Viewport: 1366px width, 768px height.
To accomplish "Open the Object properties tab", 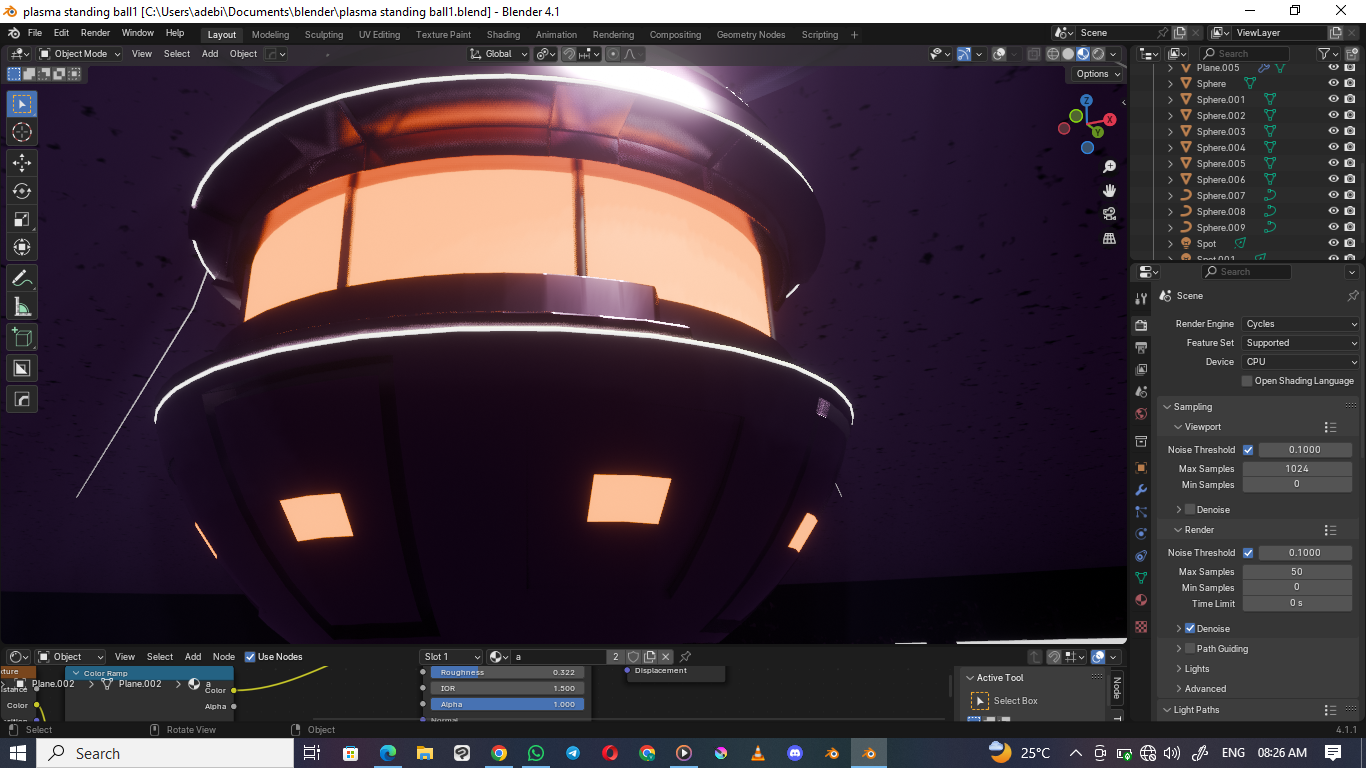I will pyautogui.click(x=1141, y=467).
